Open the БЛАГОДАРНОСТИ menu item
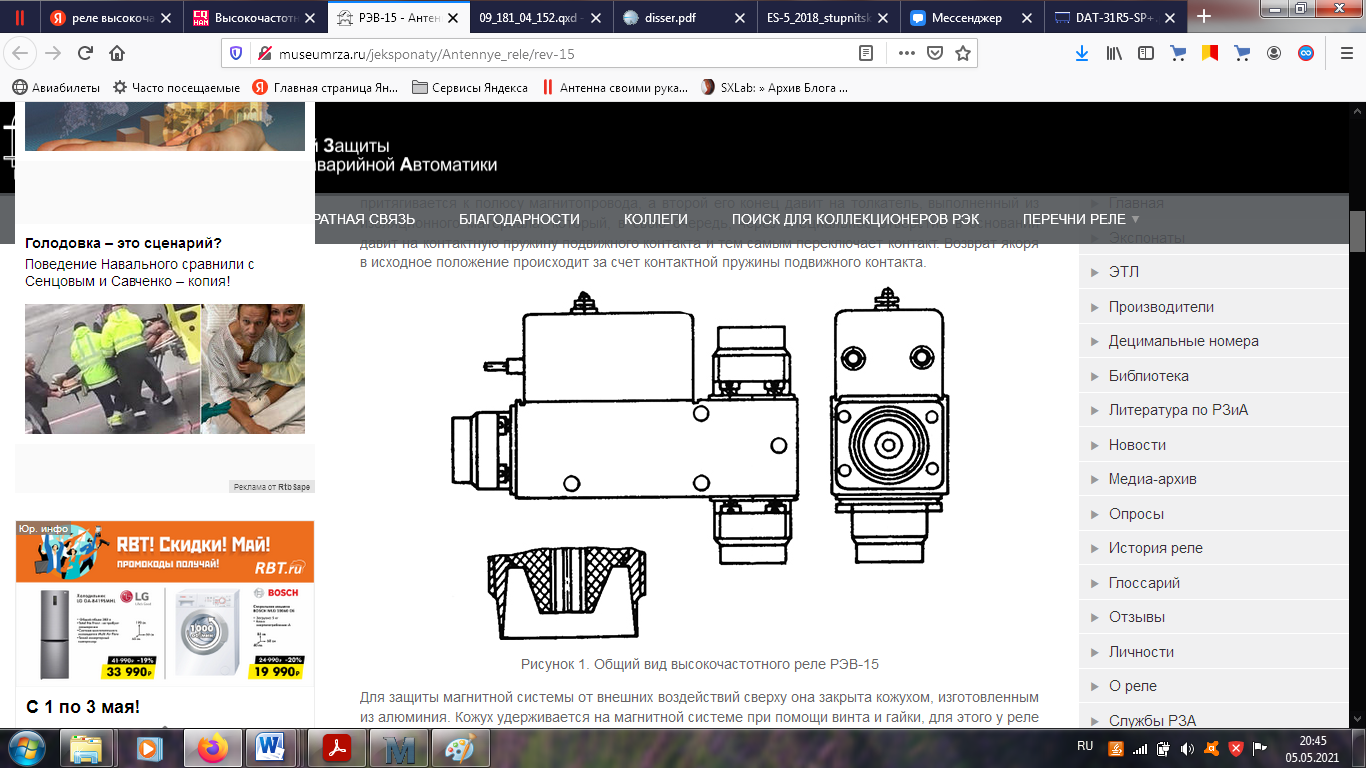Image resolution: width=1366 pixels, height=768 pixels. coord(519,219)
